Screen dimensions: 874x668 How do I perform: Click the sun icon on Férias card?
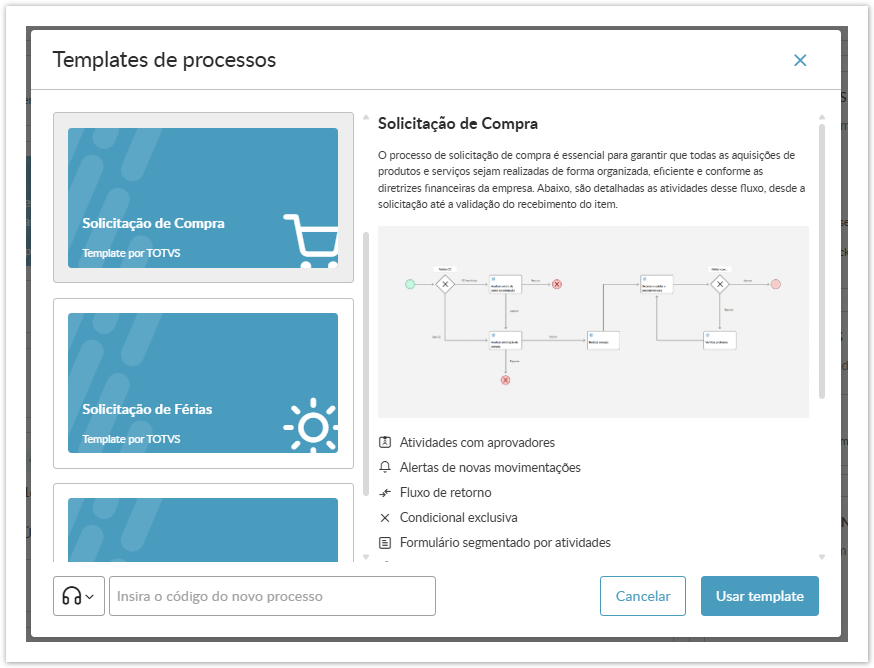pyautogui.click(x=311, y=425)
